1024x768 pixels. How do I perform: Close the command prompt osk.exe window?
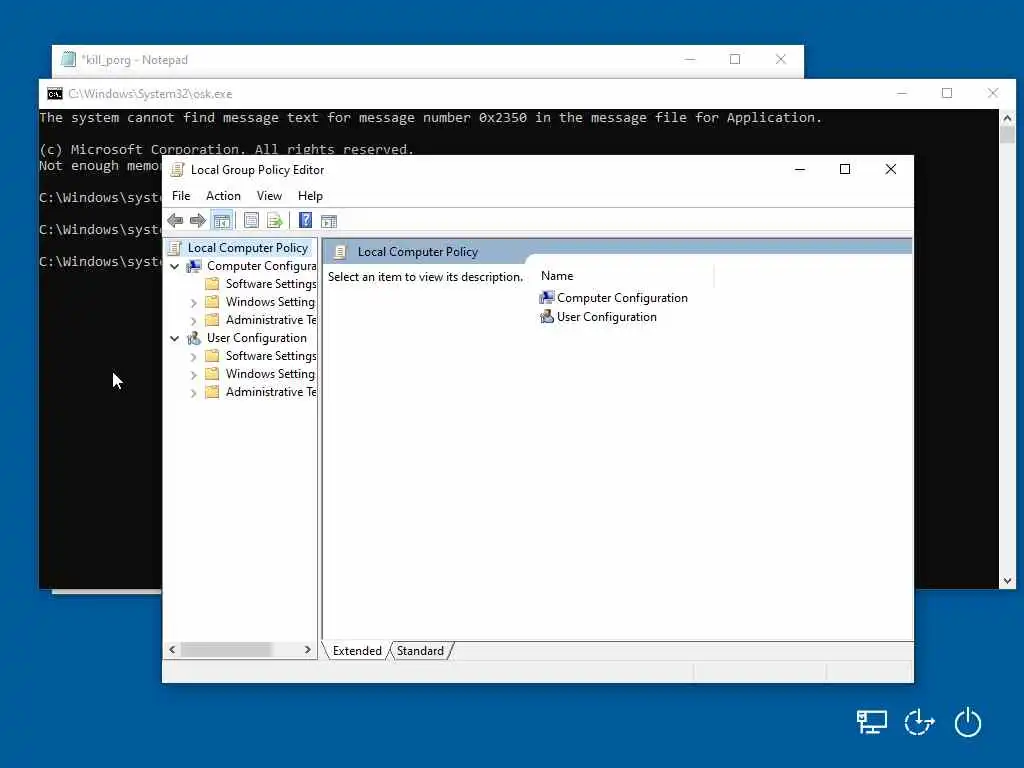pos(993,93)
